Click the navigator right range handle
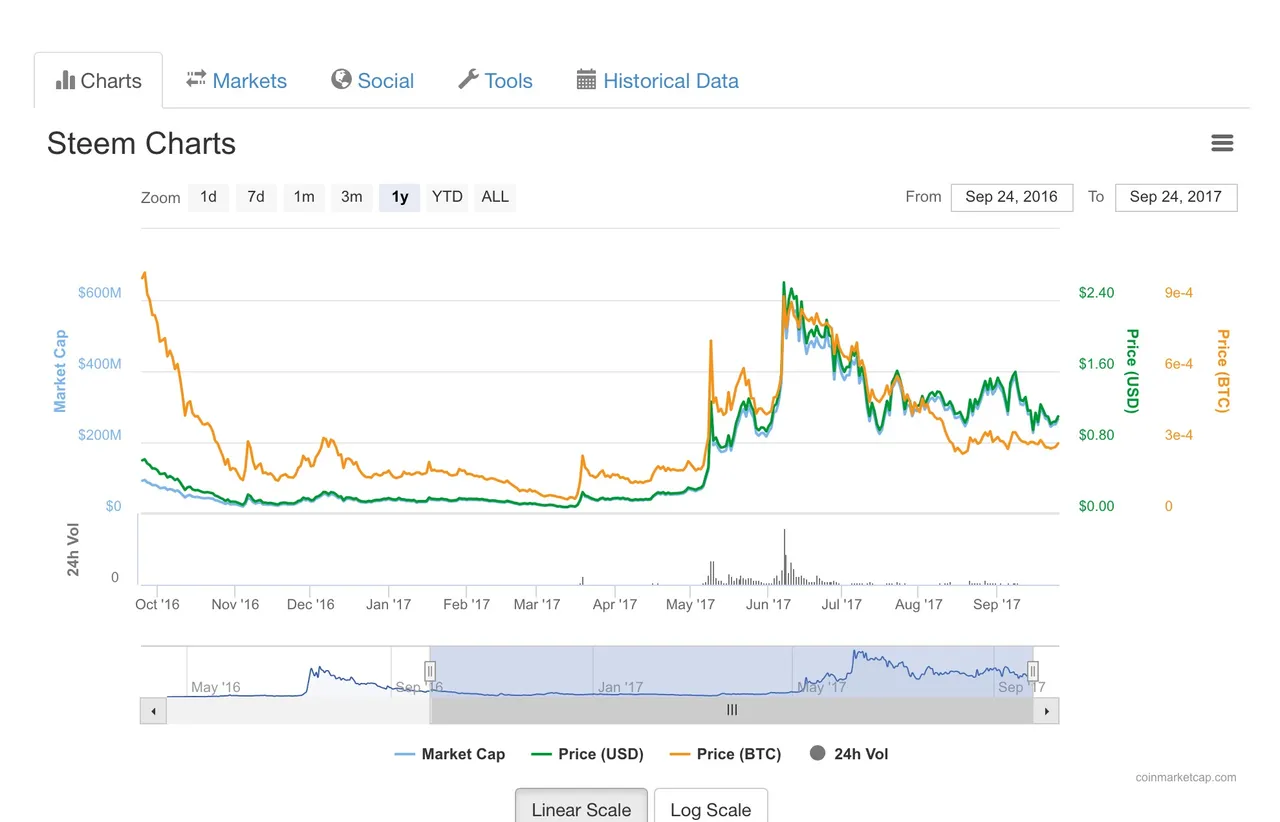Viewport: 1280px width, 822px height. [x=1033, y=671]
